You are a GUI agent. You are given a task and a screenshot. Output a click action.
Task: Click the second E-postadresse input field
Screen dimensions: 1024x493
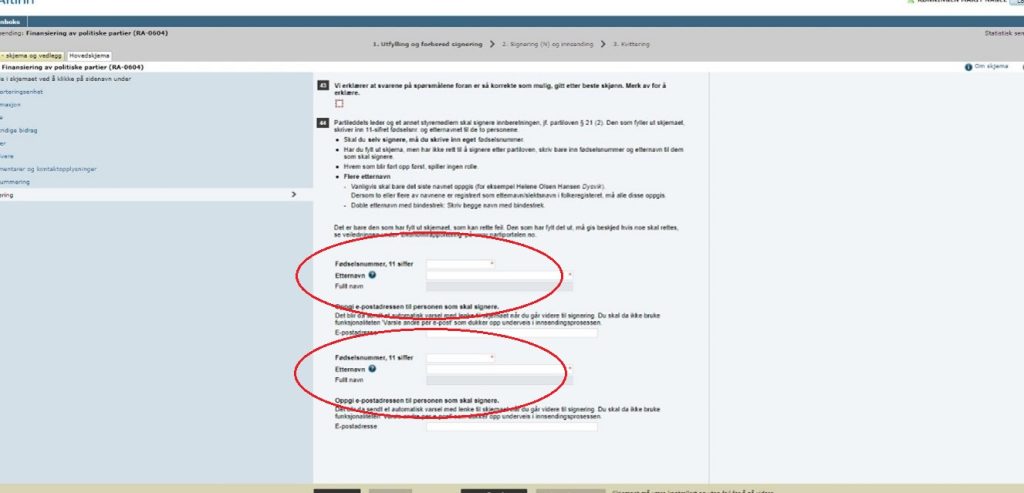coord(511,427)
